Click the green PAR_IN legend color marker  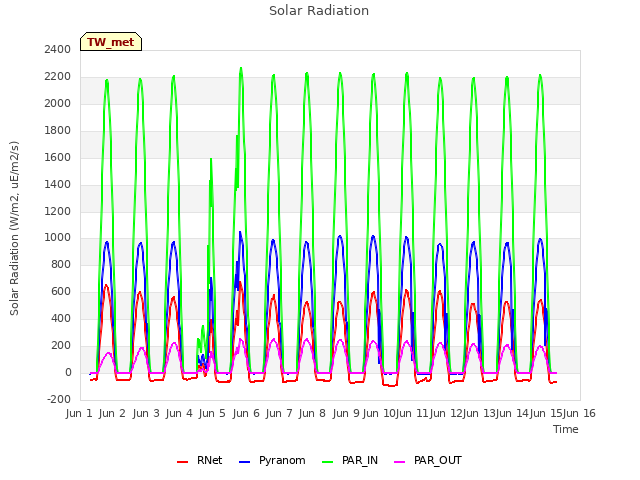(327, 462)
